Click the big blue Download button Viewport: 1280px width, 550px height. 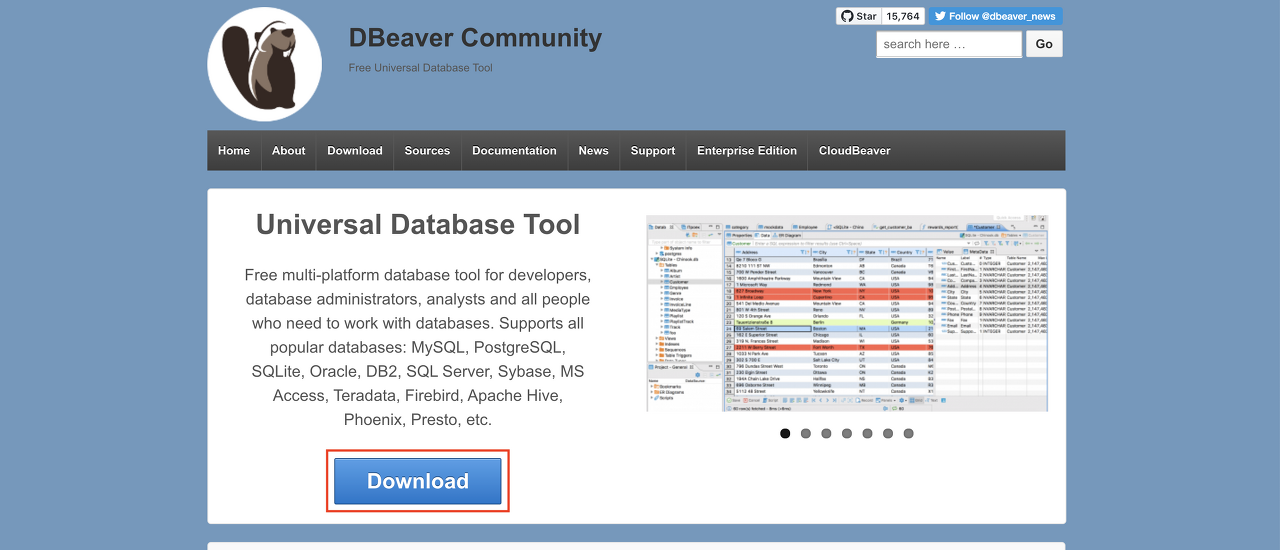pyautogui.click(x=418, y=481)
